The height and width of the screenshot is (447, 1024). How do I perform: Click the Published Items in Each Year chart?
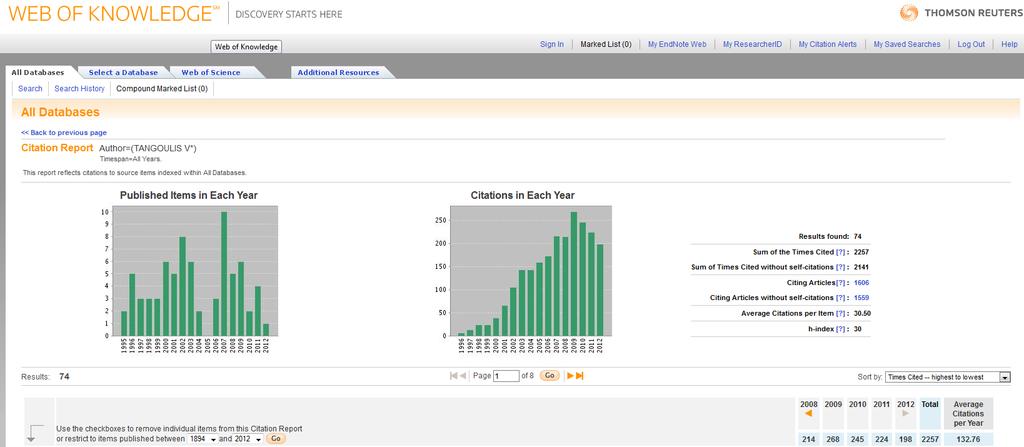click(189, 273)
